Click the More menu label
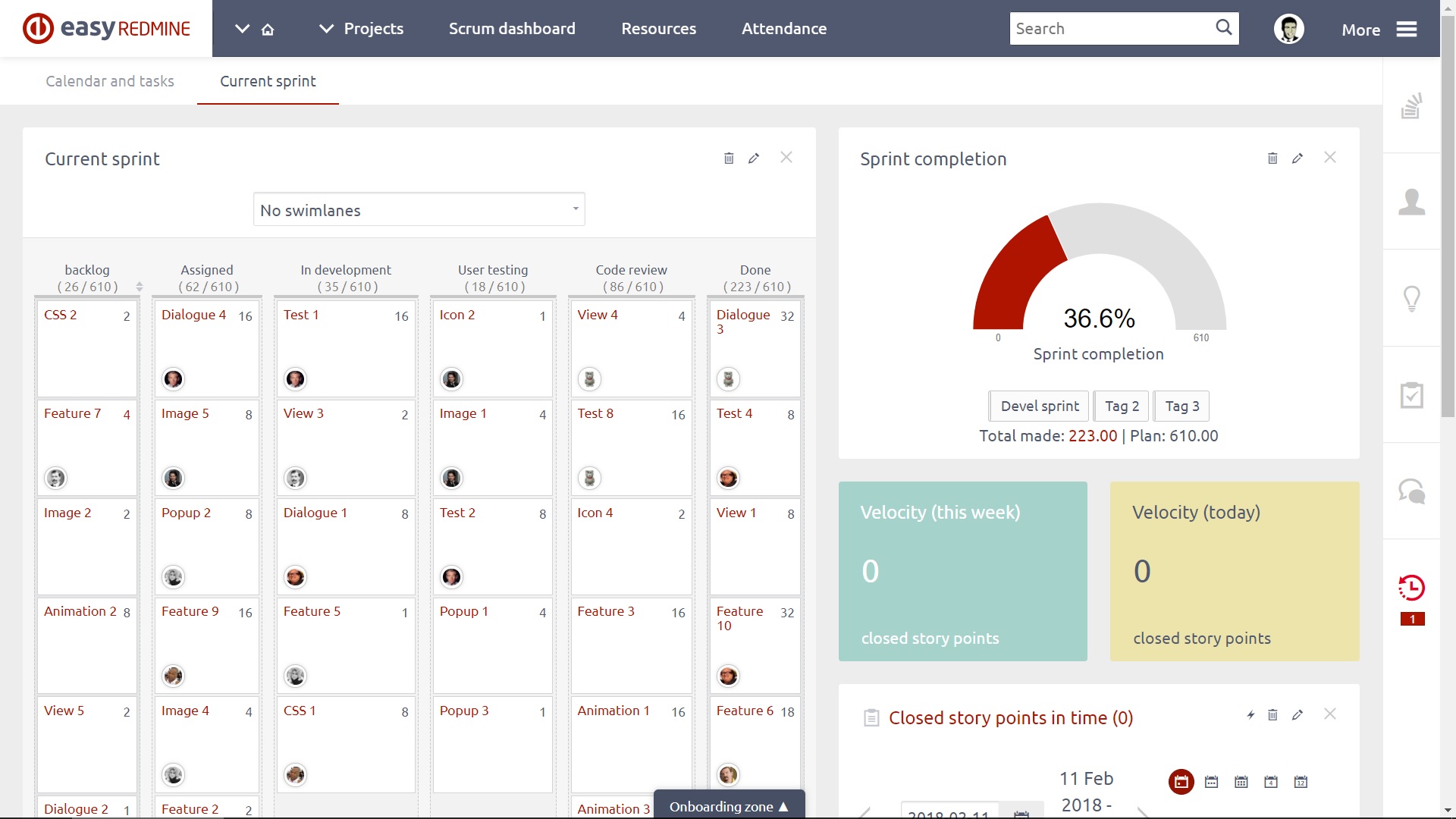 [x=1360, y=30]
